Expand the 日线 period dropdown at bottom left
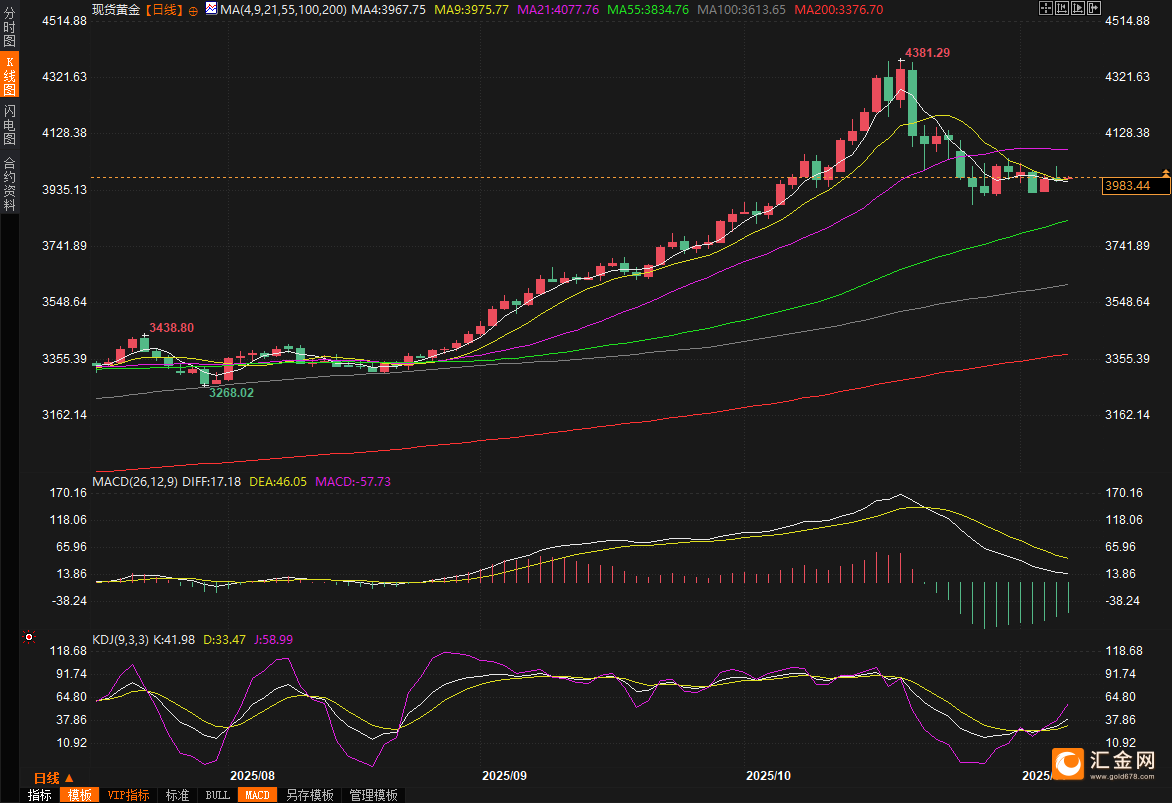1172x803 pixels. [54, 777]
